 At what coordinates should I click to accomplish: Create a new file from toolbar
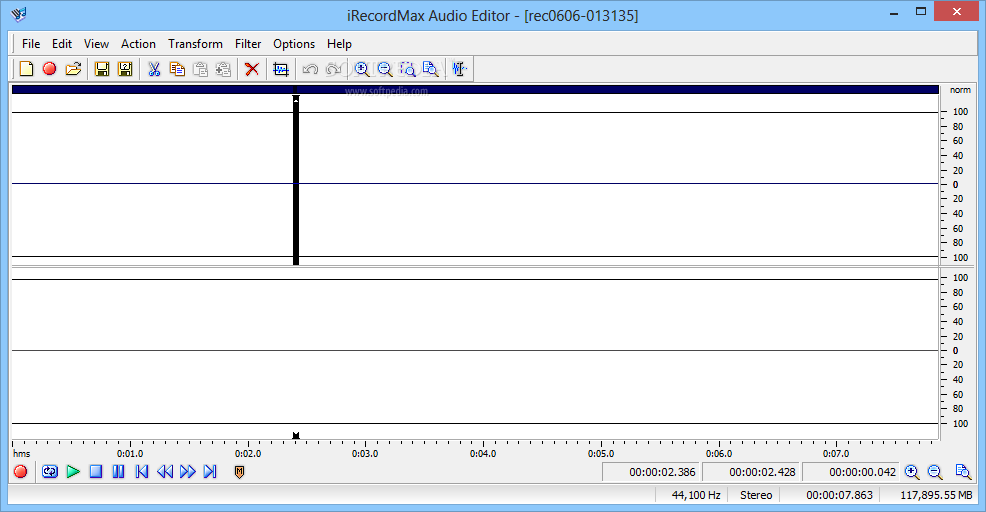pyautogui.click(x=26, y=69)
